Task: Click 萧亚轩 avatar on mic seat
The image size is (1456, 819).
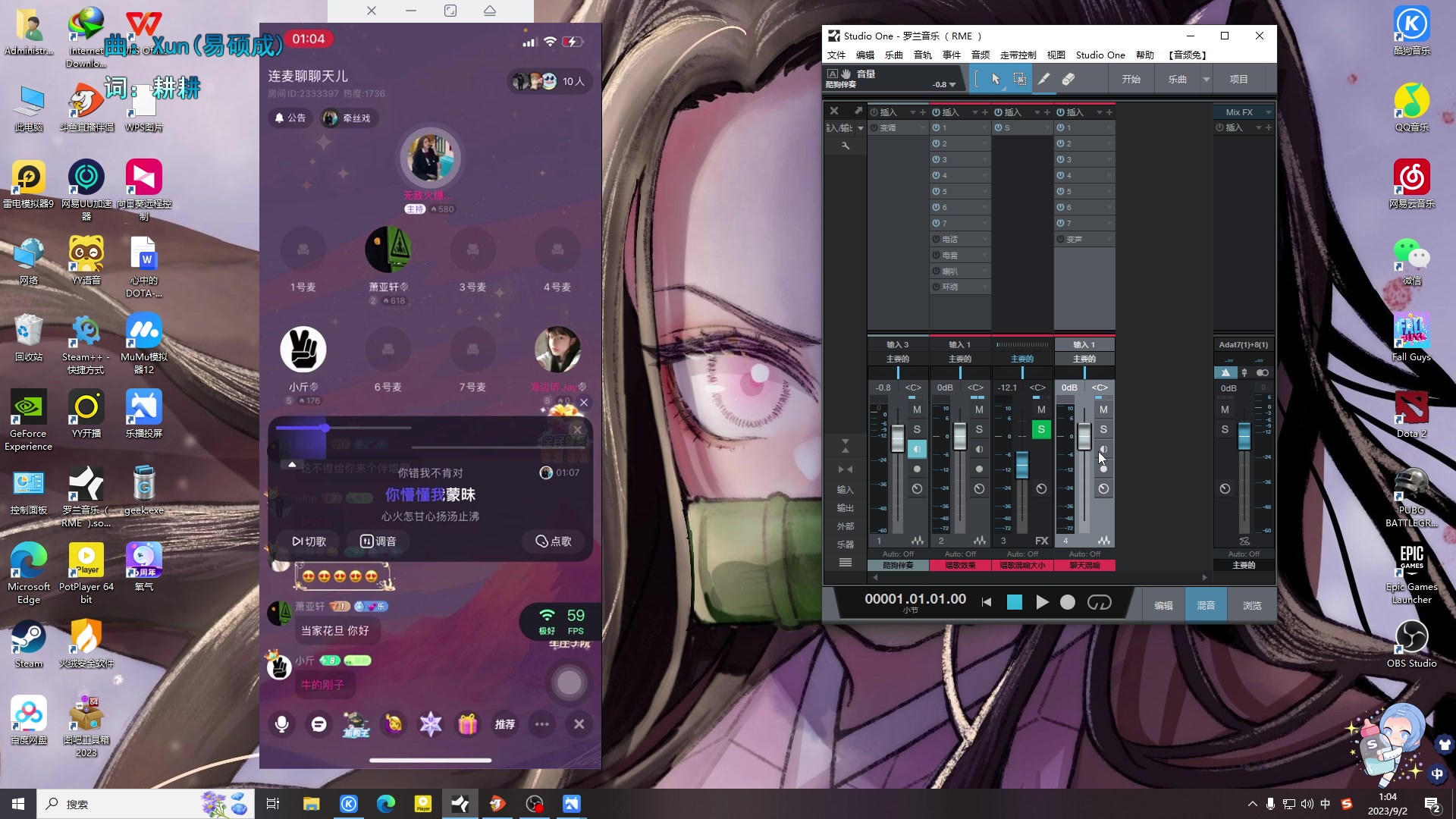Action: (388, 249)
